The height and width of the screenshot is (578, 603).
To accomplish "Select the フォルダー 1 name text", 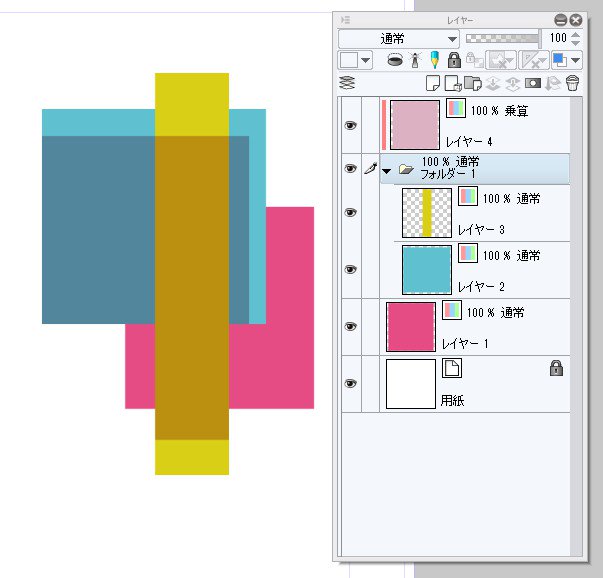I will [x=448, y=174].
